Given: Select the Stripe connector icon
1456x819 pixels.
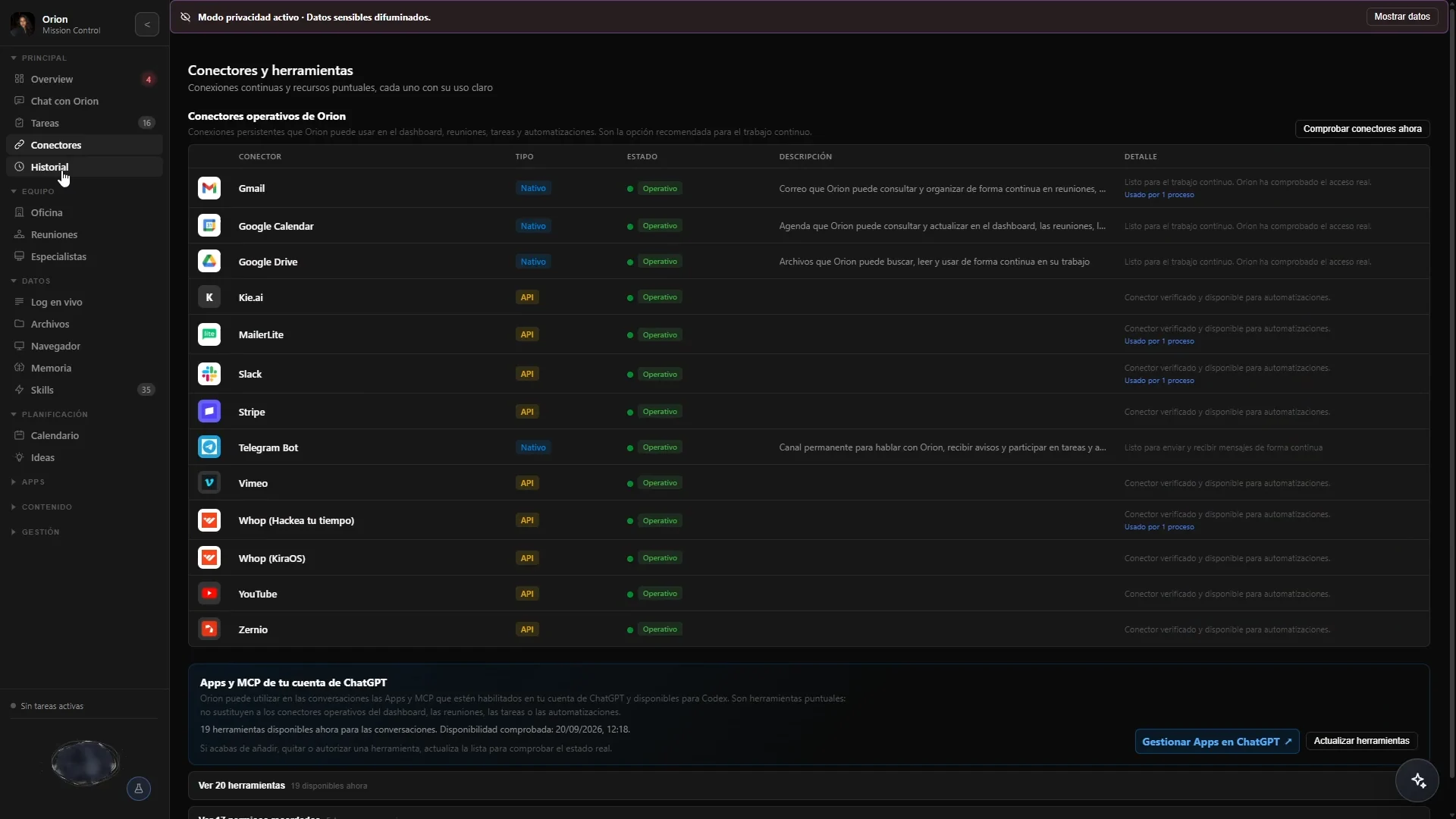Looking at the screenshot, I should click(x=209, y=411).
